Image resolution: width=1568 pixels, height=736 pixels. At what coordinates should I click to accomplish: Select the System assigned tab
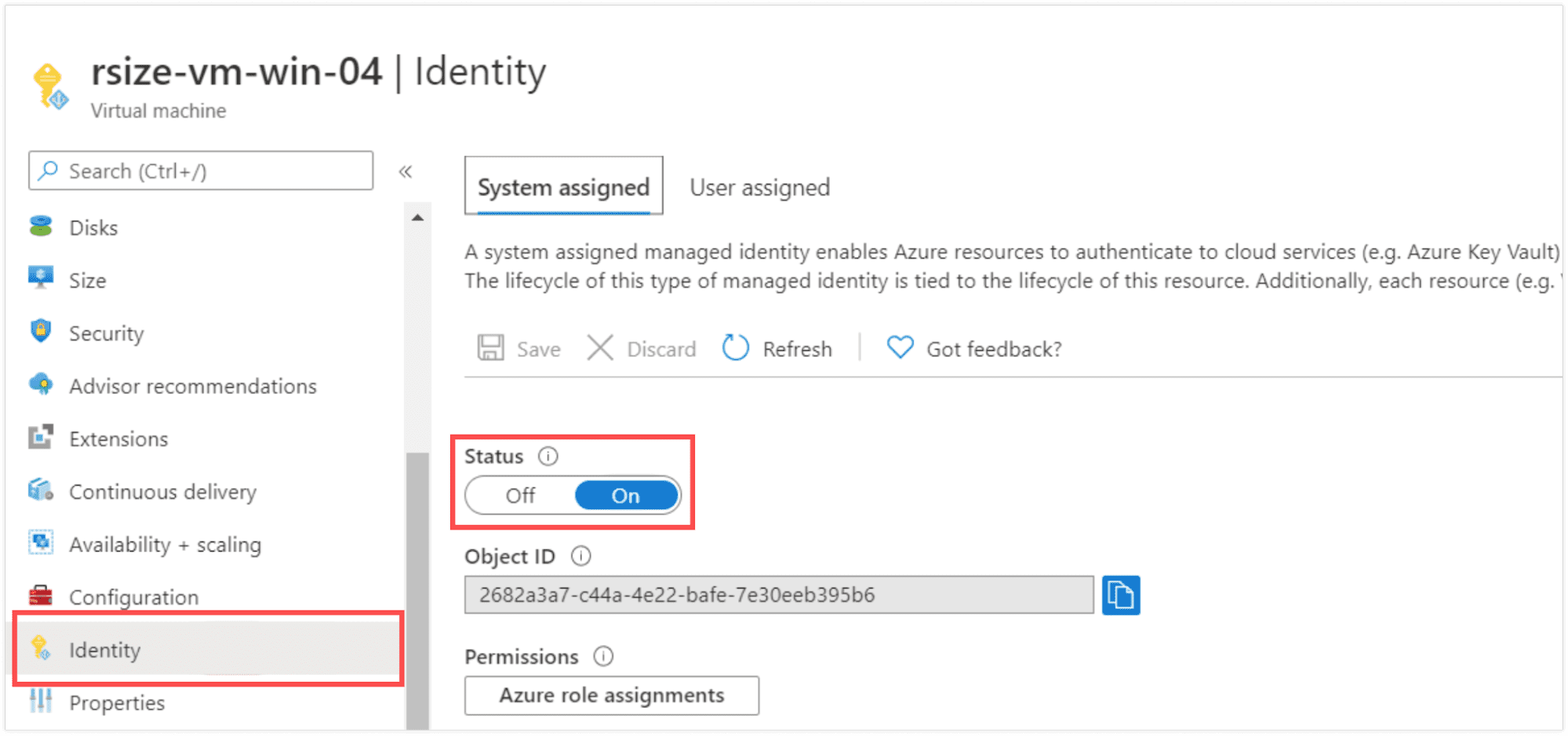pos(563,188)
